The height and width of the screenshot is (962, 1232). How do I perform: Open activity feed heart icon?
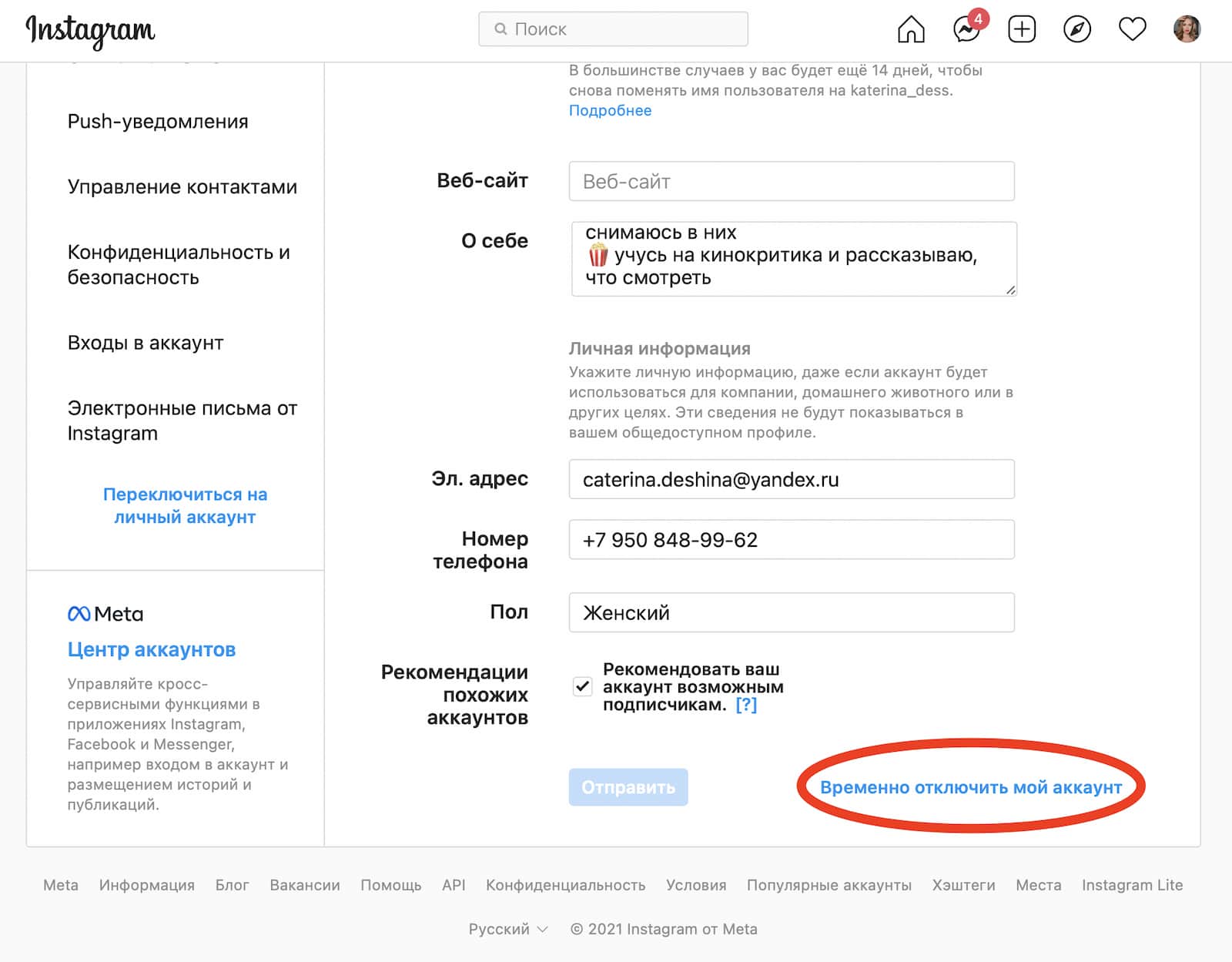tap(1132, 30)
